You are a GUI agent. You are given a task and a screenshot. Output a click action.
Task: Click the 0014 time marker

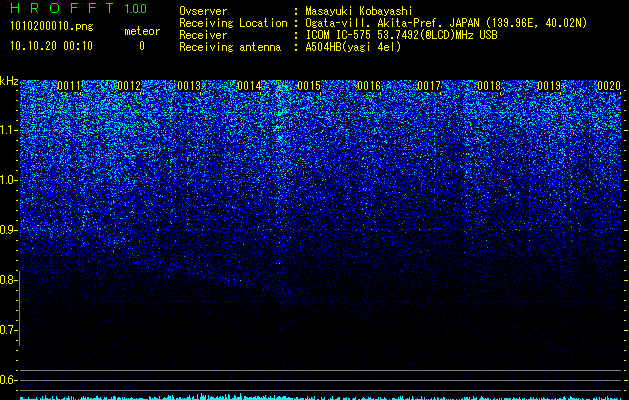tap(249, 86)
